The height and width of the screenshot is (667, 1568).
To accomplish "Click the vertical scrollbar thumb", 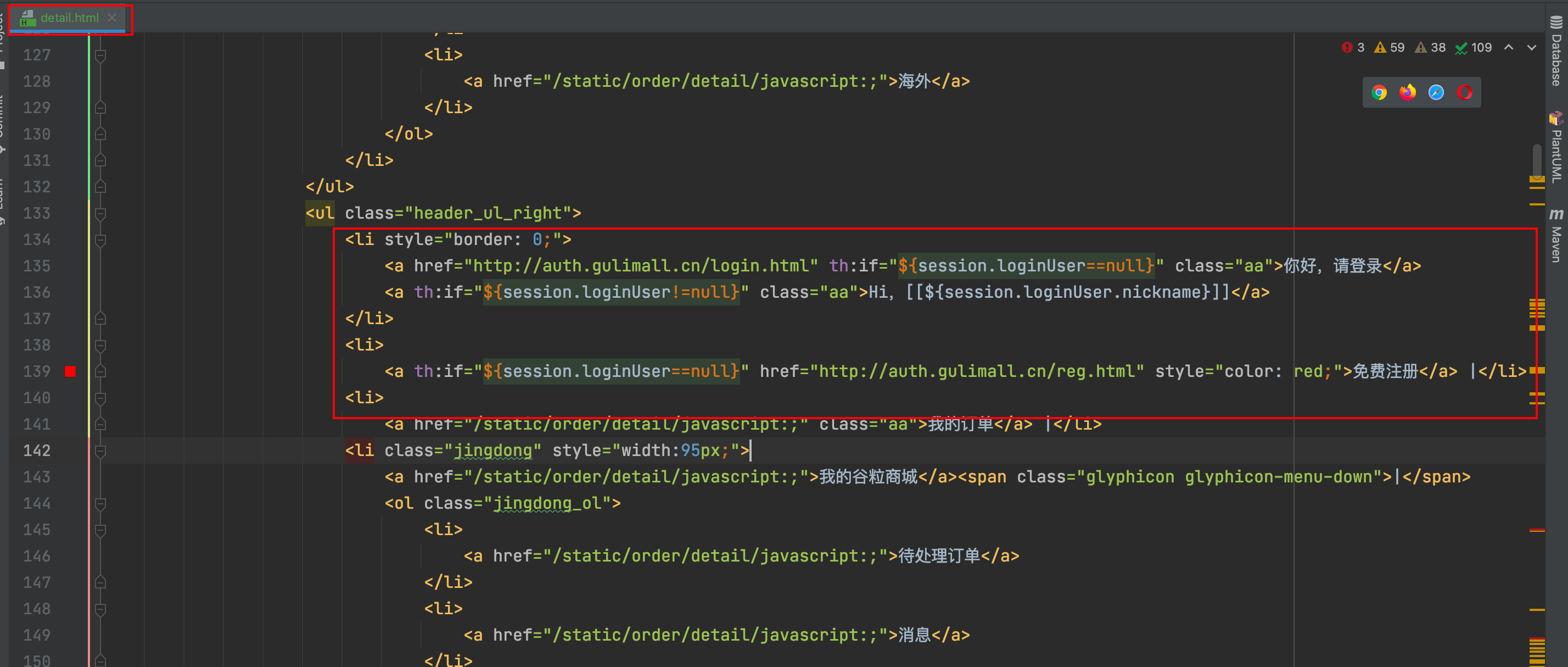I will [1536, 162].
